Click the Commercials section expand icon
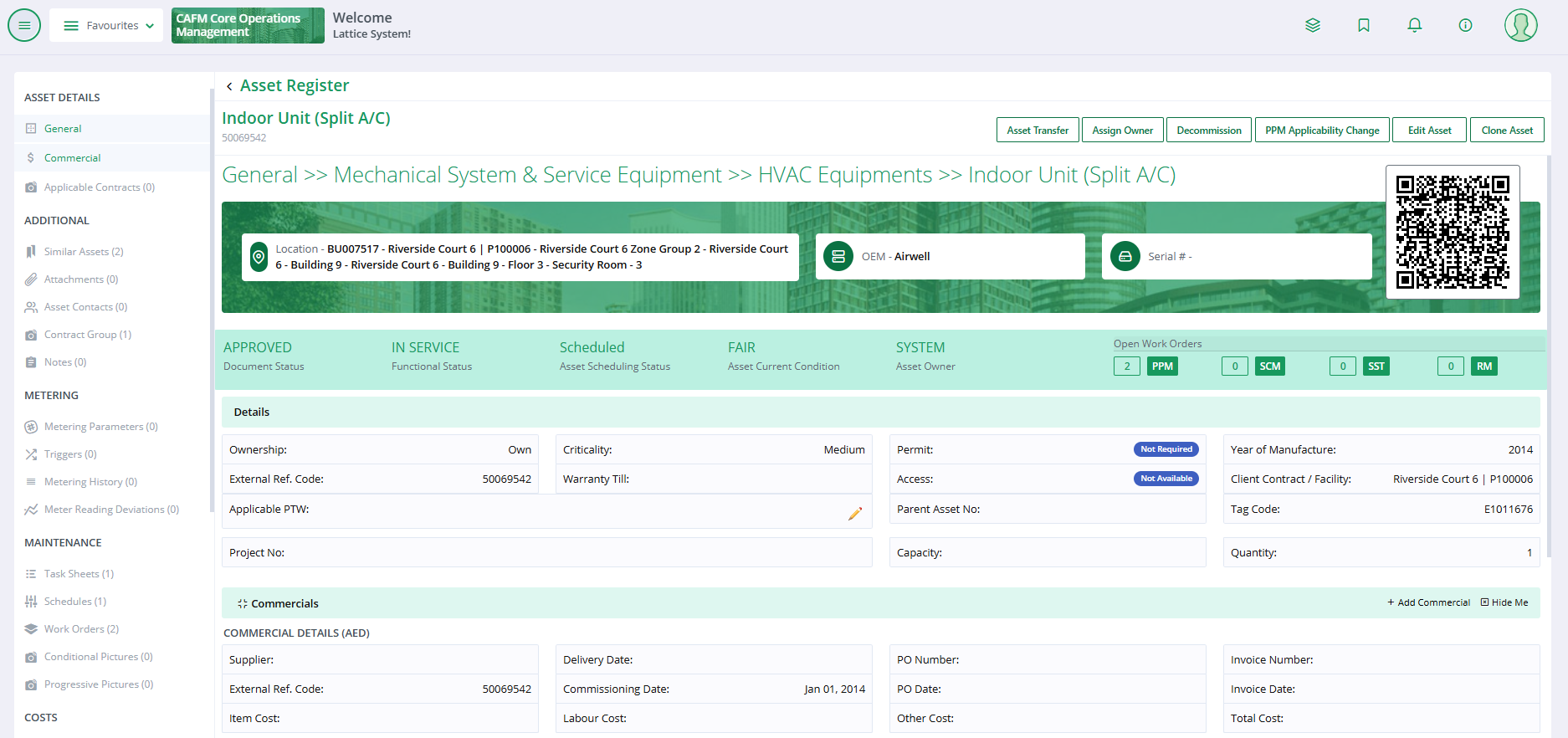This screenshot has width=1568, height=738. (x=242, y=603)
